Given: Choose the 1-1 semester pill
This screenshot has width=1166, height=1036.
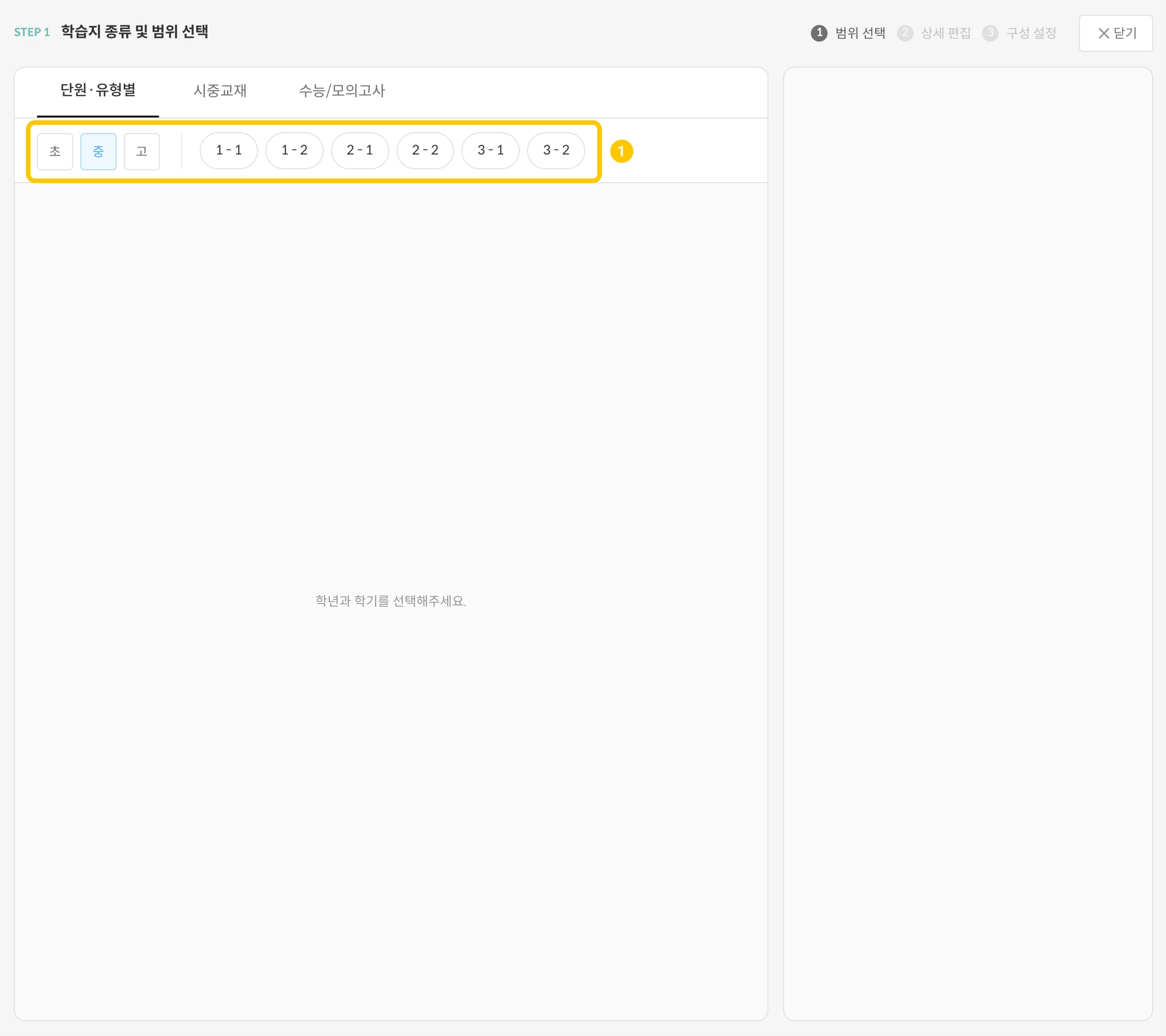Looking at the screenshot, I should tap(229, 151).
